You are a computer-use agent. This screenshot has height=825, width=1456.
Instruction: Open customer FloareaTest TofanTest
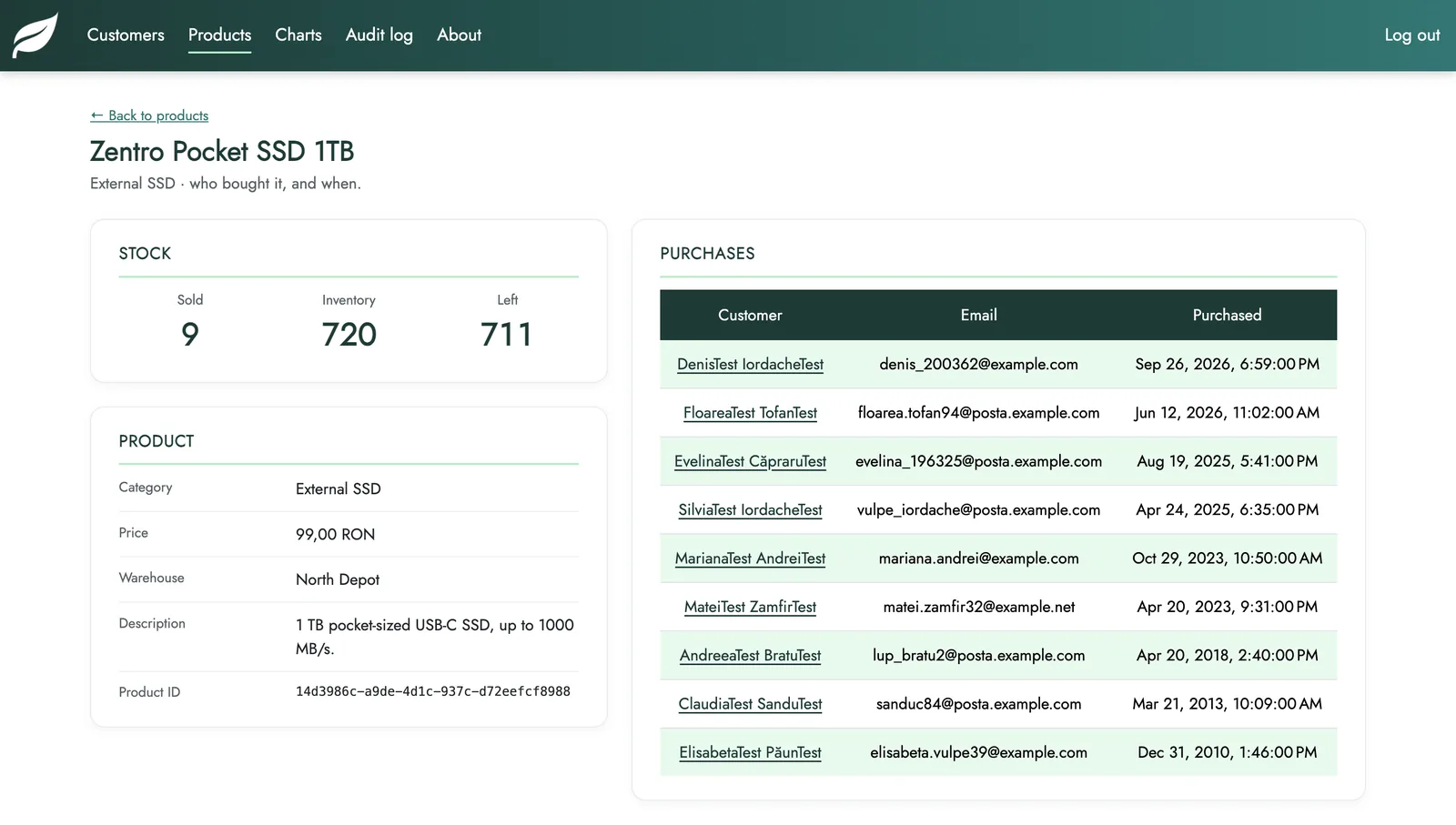pos(750,413)
